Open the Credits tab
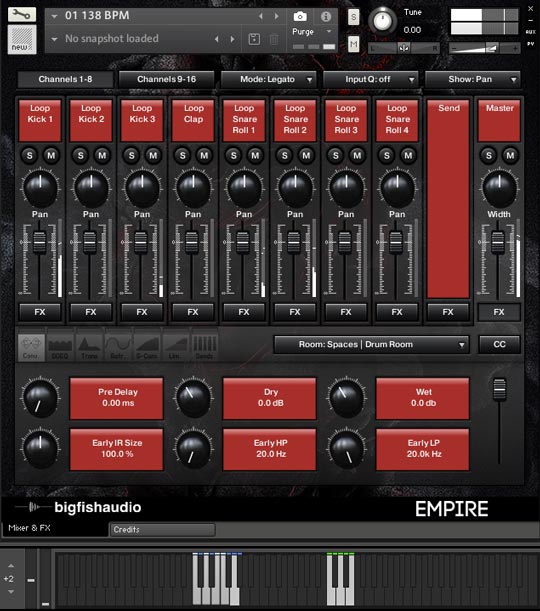 coord(162,530)
